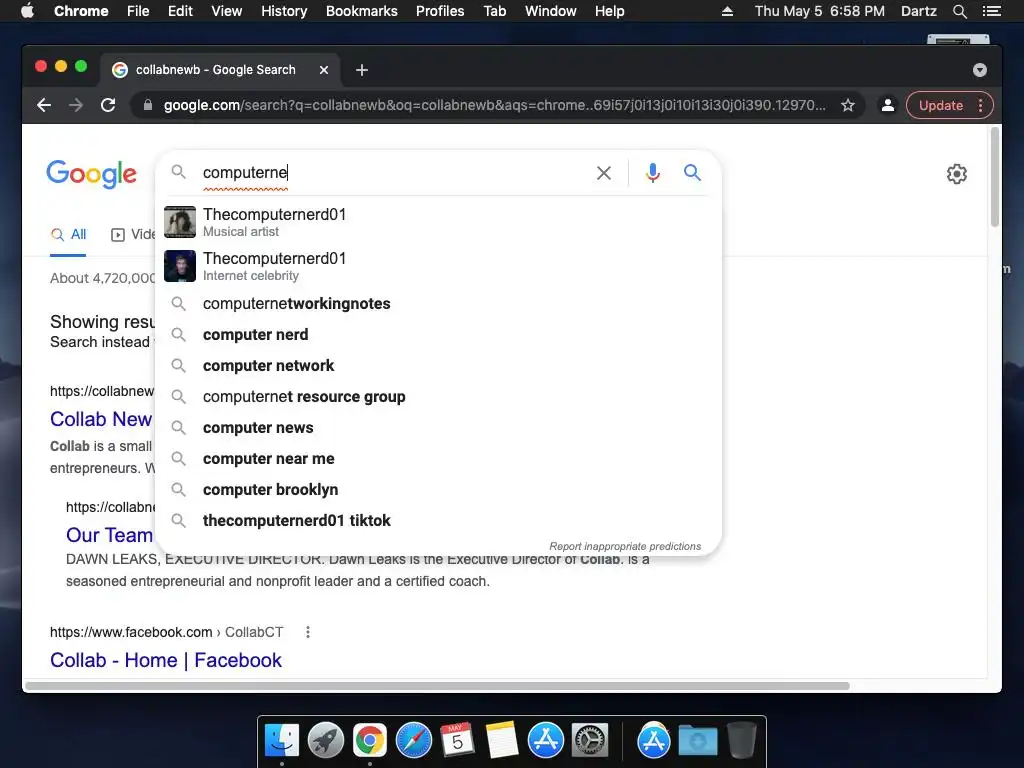The height and width of the screenshot is (768, 1024).
Task: Open Calendar from the dock
Action: point(457,741)
